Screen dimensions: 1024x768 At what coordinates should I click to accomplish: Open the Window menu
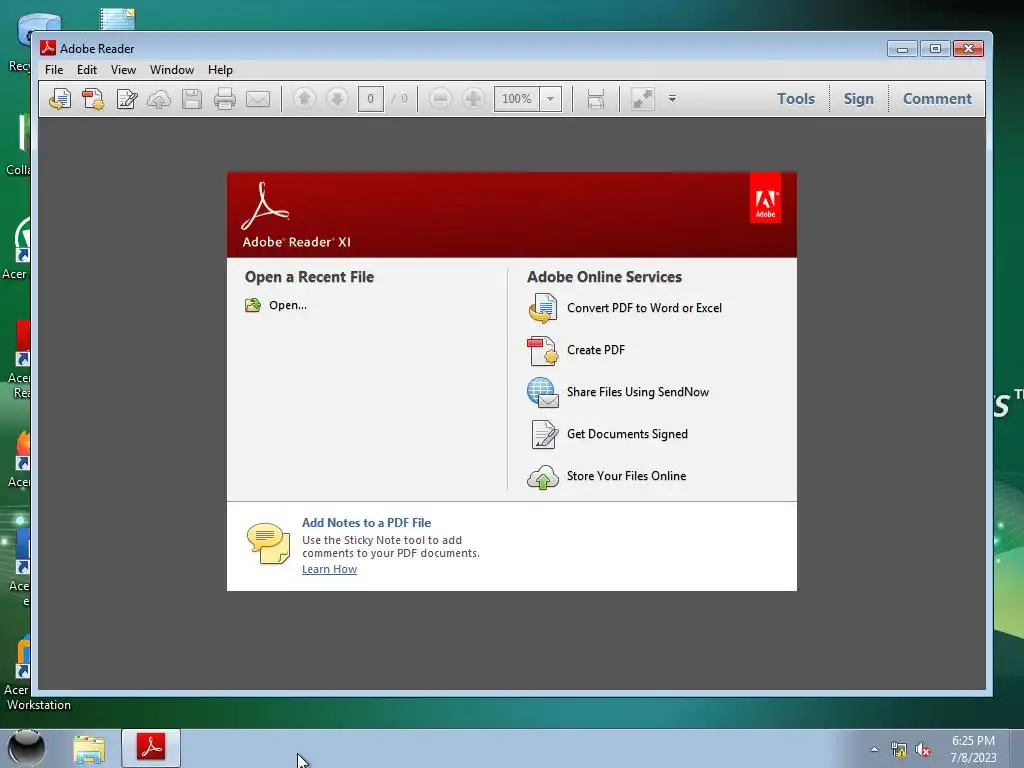172,70
